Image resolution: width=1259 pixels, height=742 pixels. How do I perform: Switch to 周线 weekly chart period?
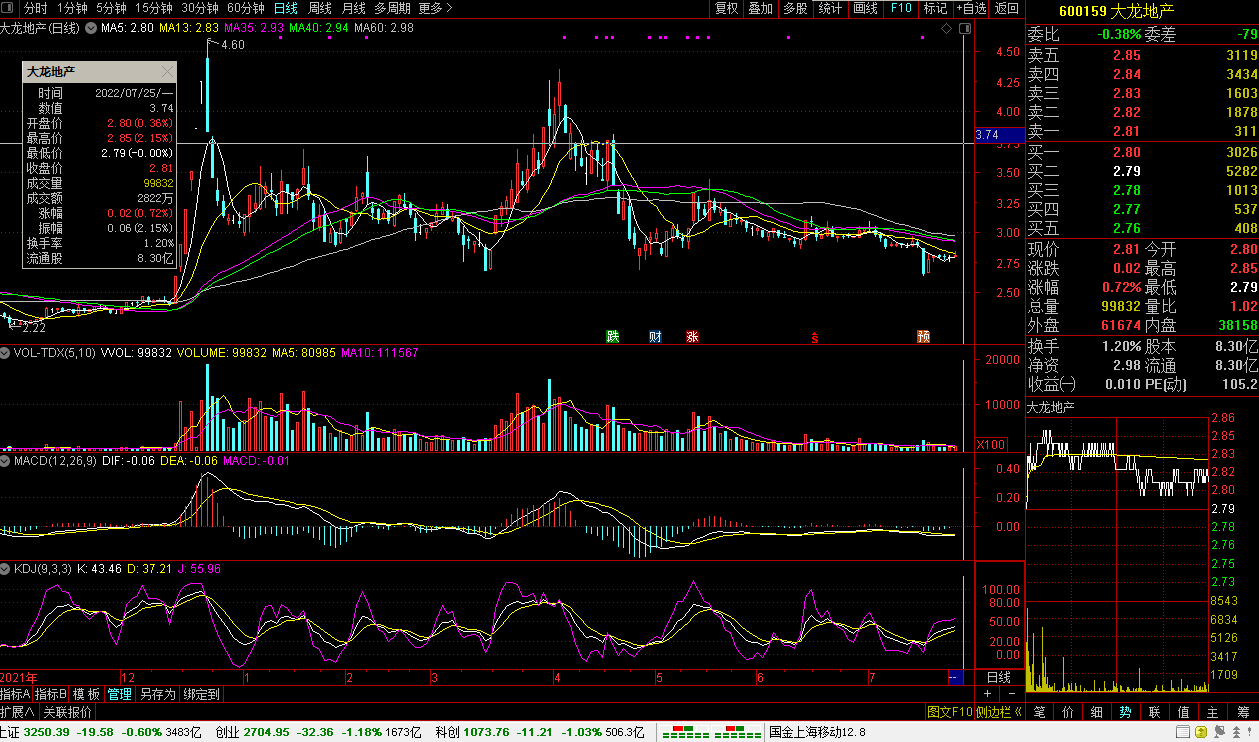click(319, 8)
